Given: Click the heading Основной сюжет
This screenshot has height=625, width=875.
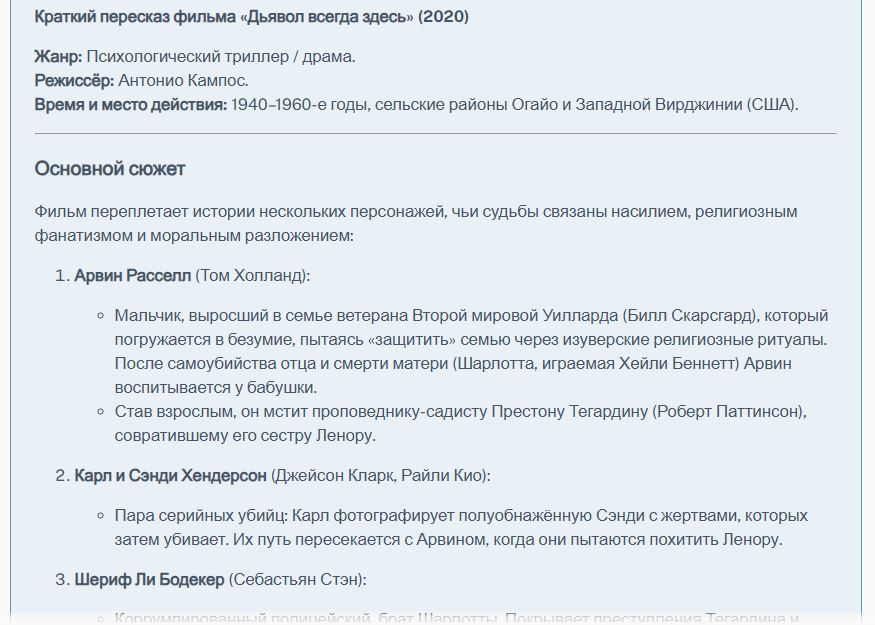Looking at the screenshot, I should coord(110,169).
